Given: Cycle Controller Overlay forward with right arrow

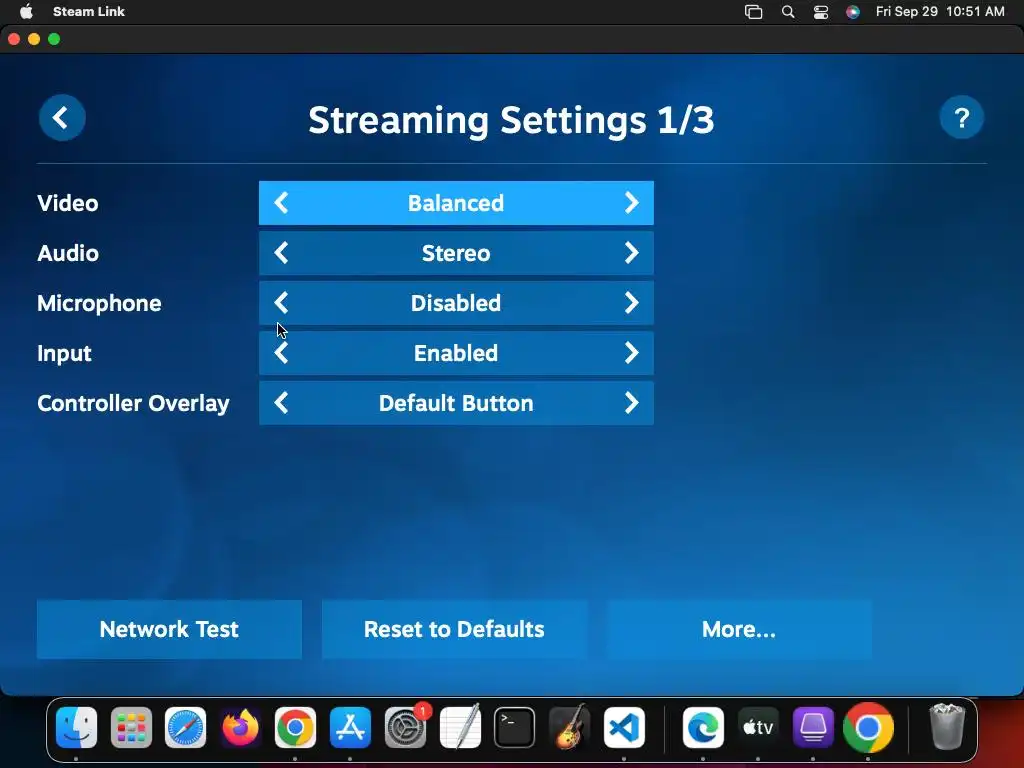Looking at the screenshot, I should point(631,403).
